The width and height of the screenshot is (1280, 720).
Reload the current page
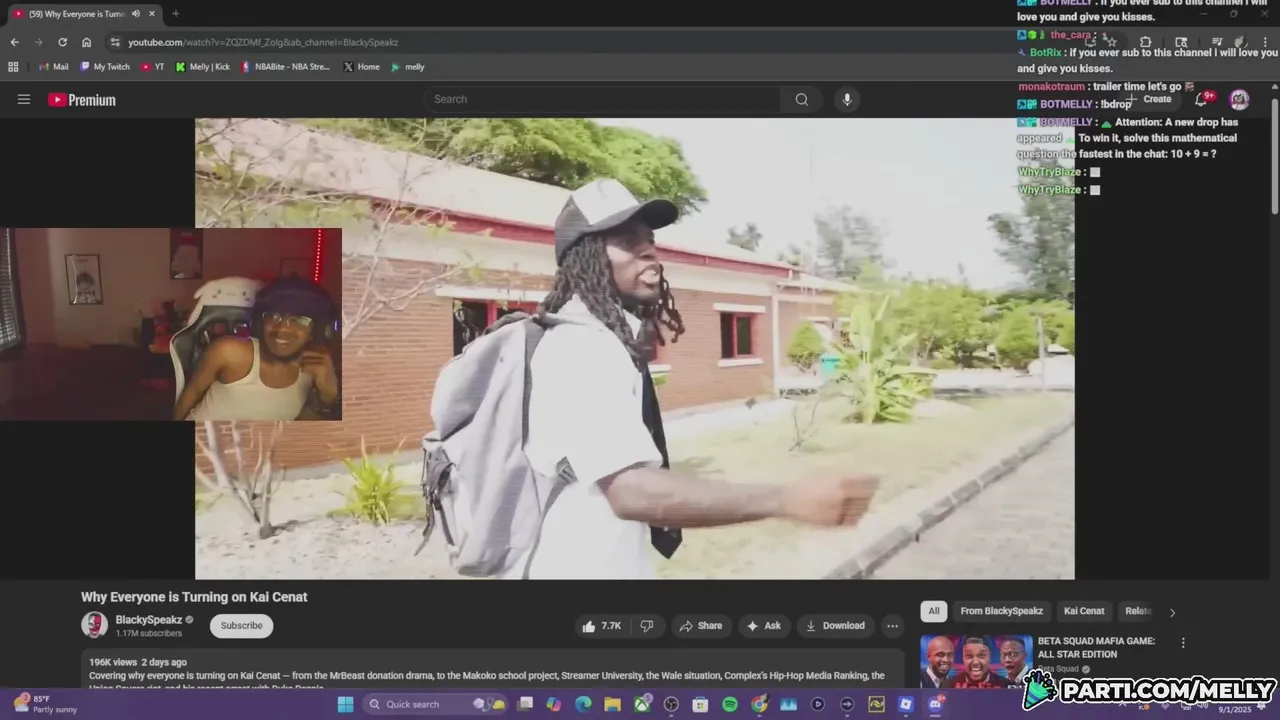pyautogui.click(x=62, y=42)
